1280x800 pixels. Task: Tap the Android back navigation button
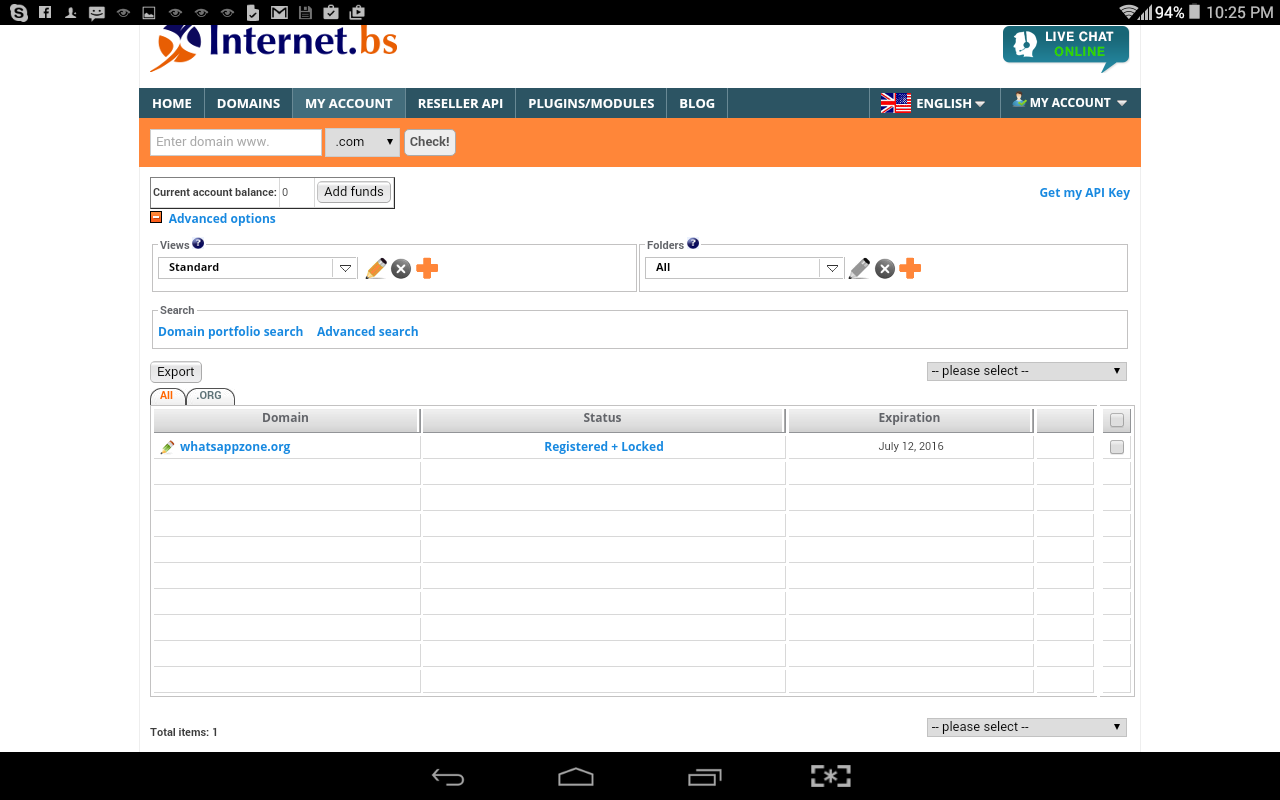tap(448, 777)
